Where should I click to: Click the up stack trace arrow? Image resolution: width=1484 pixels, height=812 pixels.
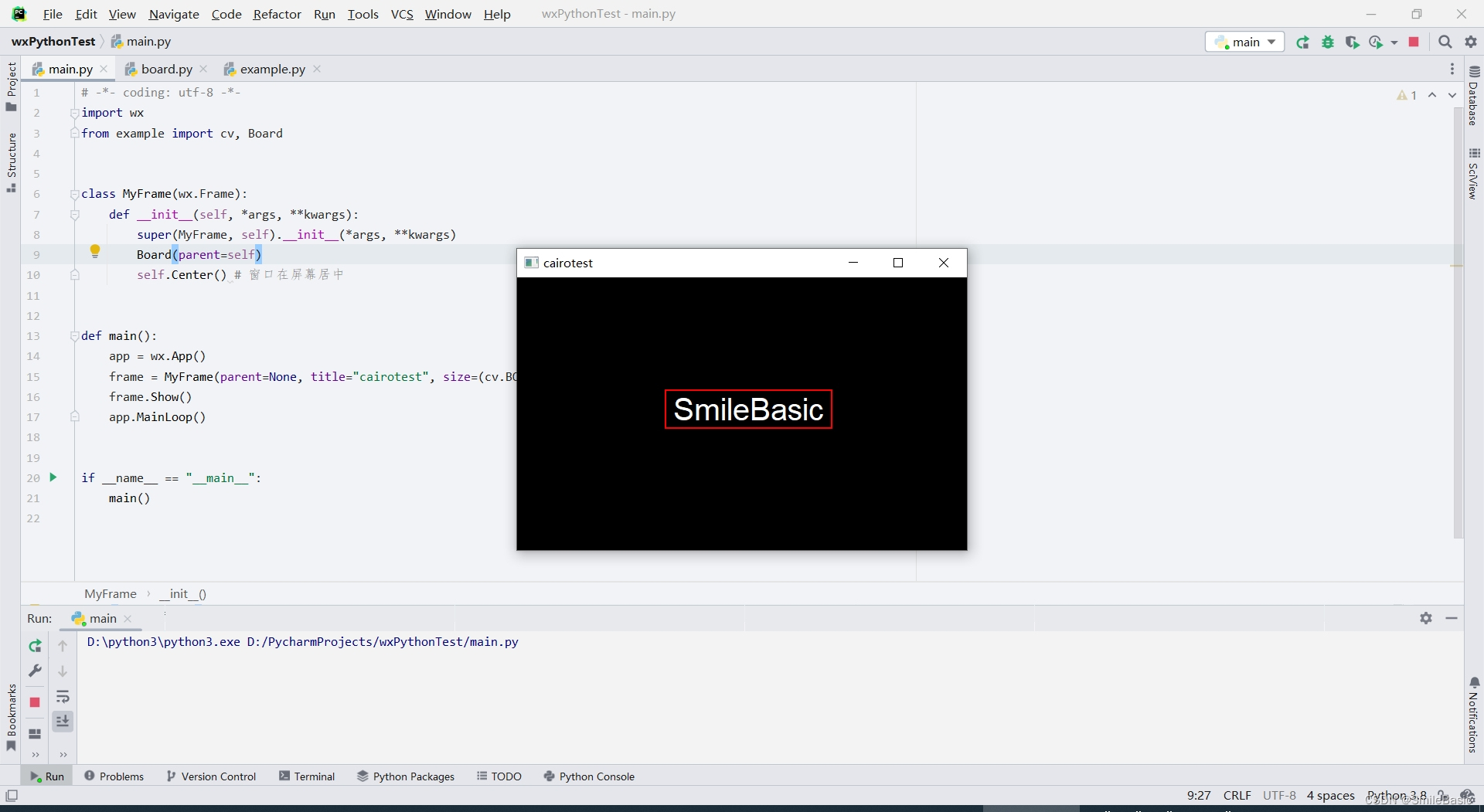click(63, 646)
